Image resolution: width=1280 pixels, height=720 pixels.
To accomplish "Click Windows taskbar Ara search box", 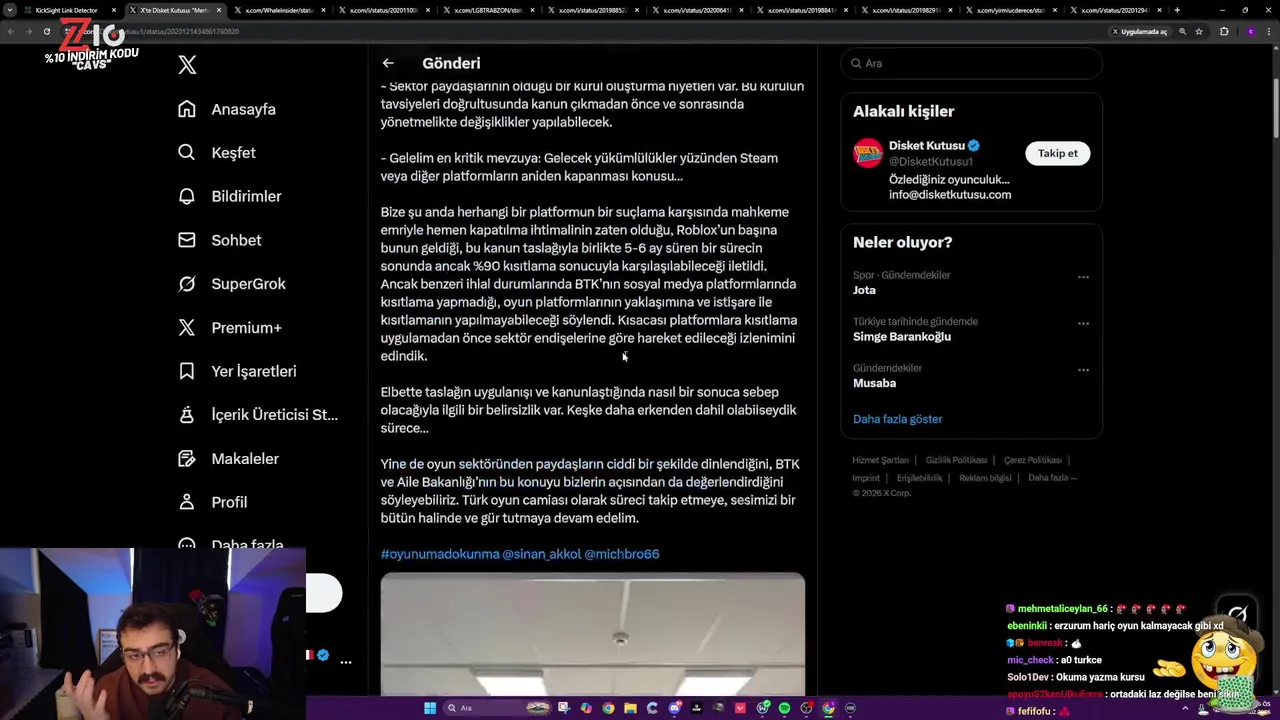I will (499, 708).
